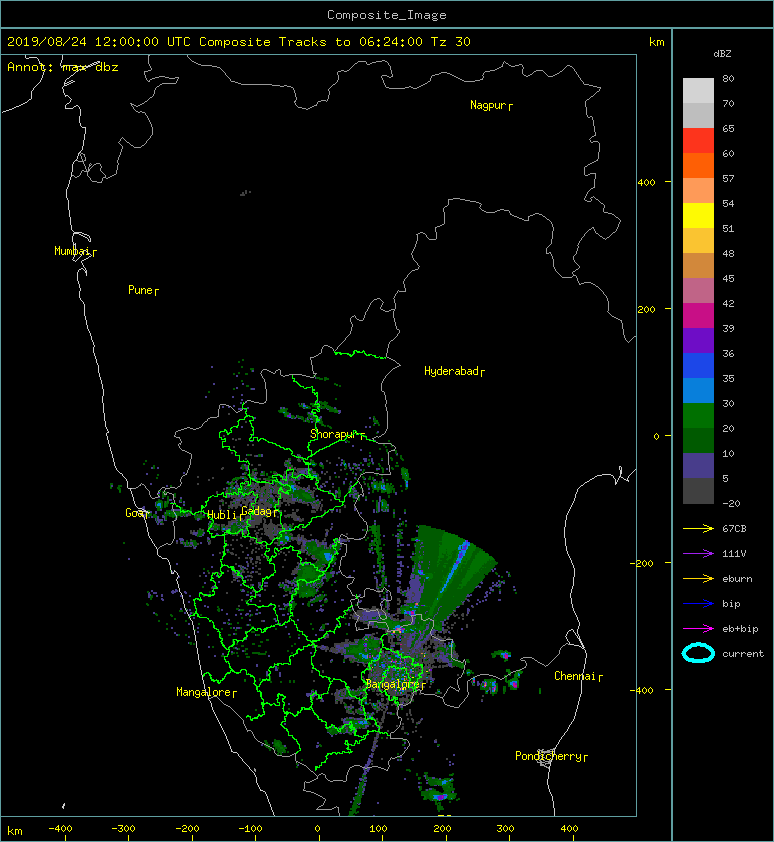Screen dimensions: 774x842
Task: Click the eburn arrow legend icon
Action: point(698,578)
